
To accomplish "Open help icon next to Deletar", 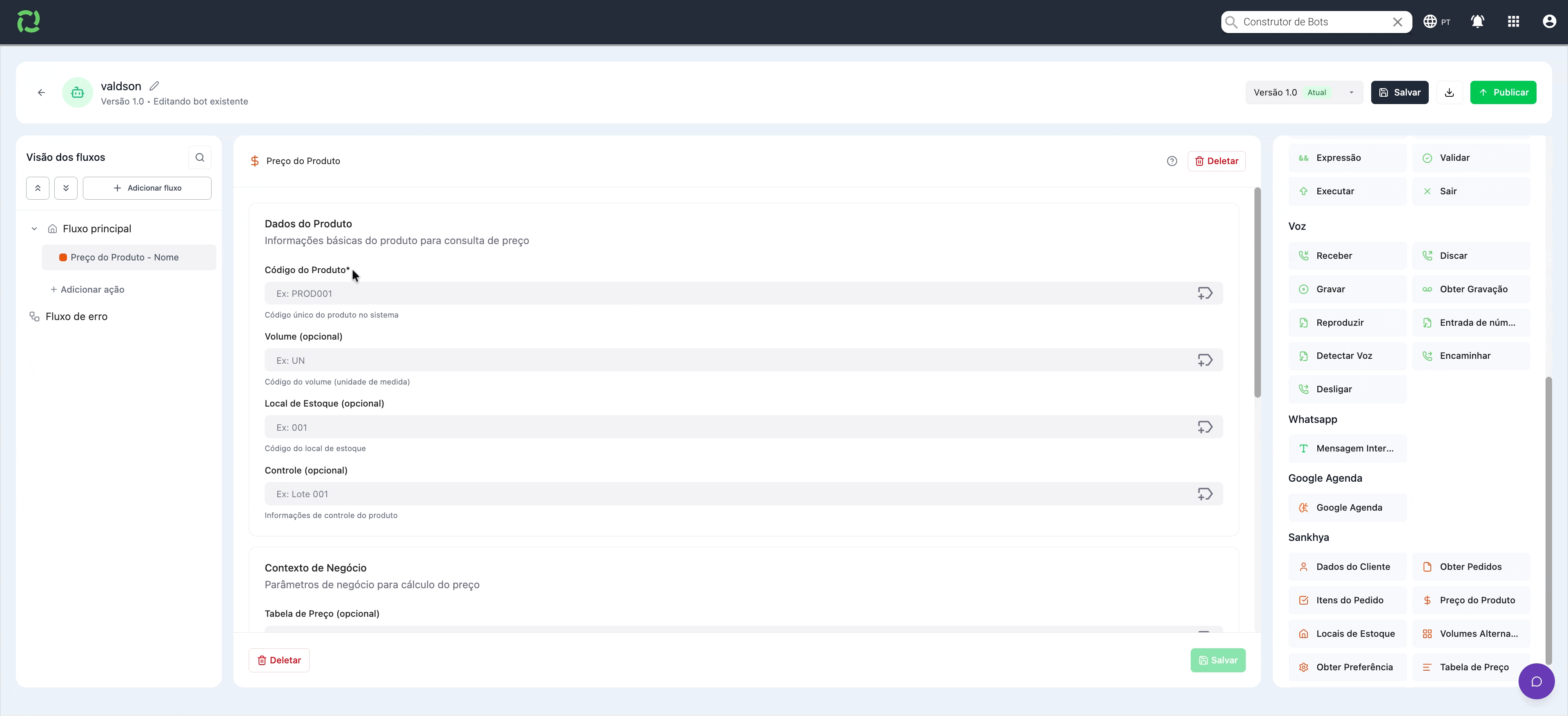I will (1172, 161).
